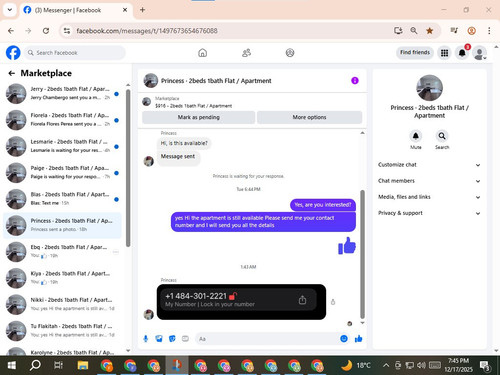500x375 pixels.
Task: Go back with browser back arrow
Action: [x=11, y=31]
